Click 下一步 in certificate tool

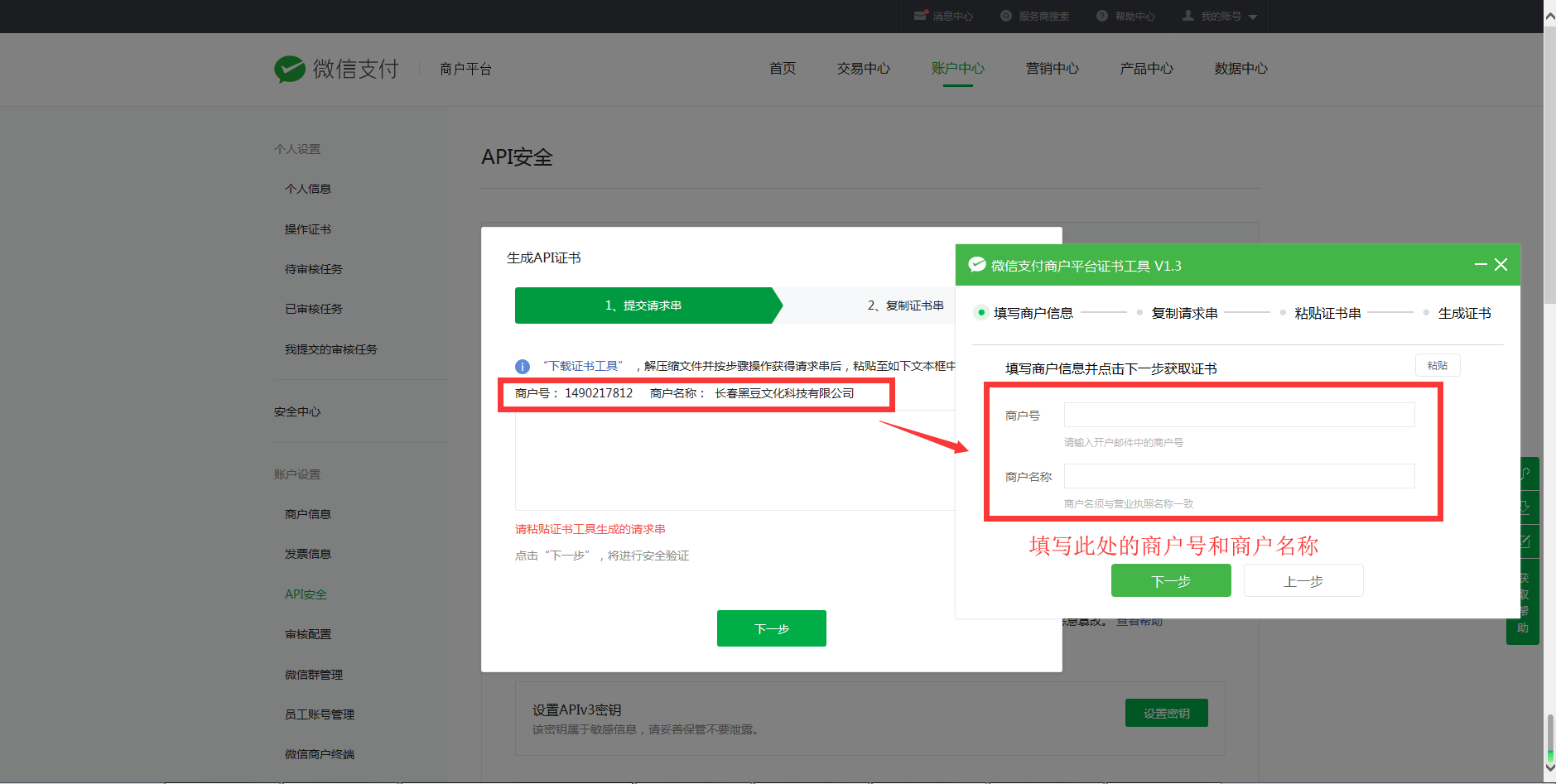1171,580
